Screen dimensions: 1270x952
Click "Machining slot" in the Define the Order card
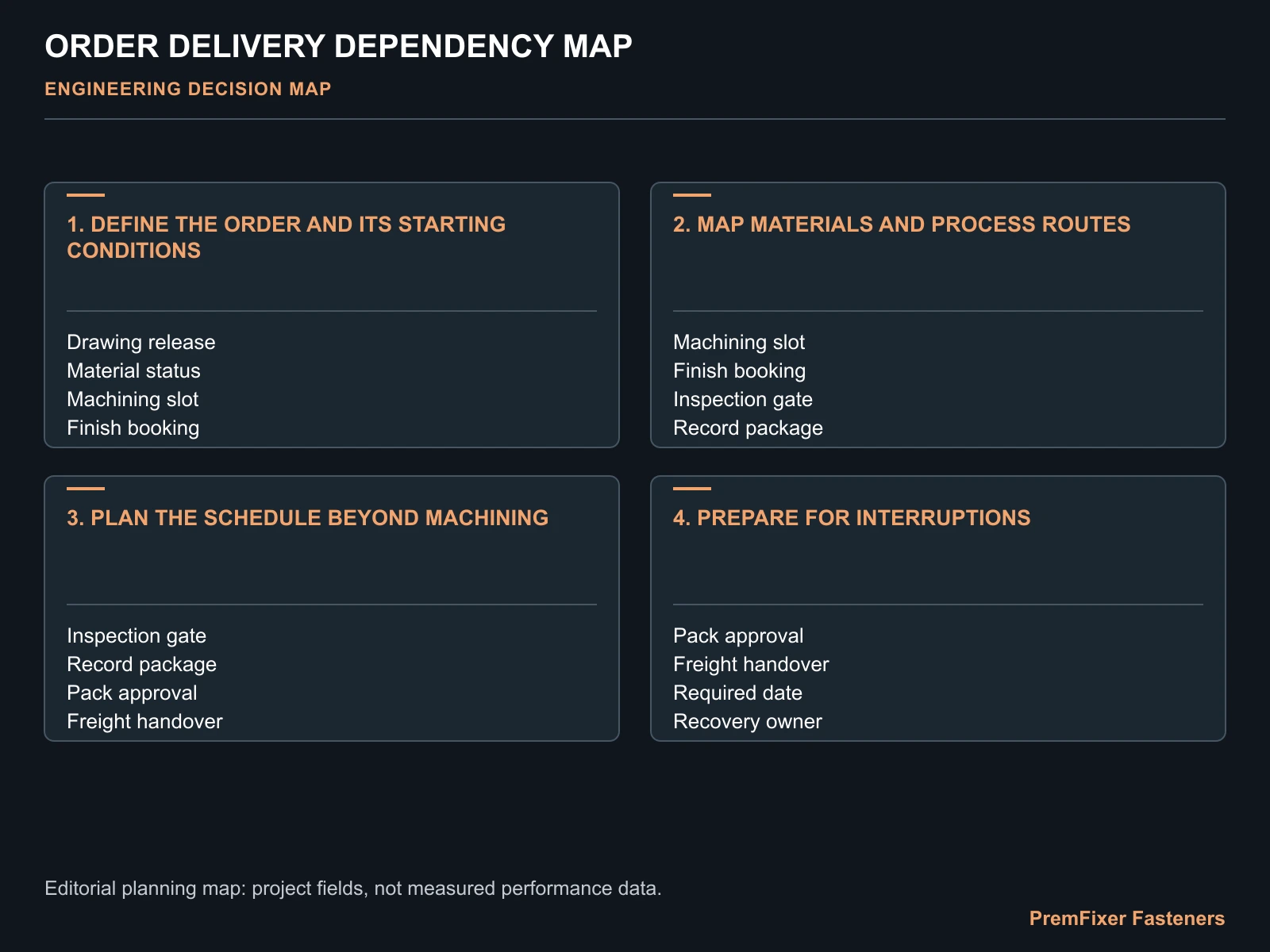(133, 399)
